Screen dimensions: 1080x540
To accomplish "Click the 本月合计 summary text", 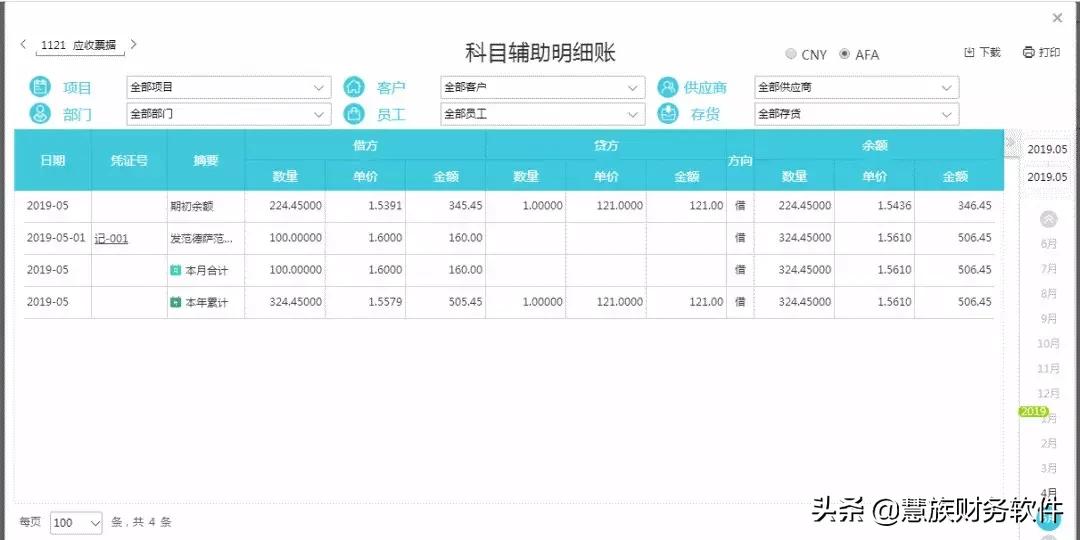I will [x=207, y=271].
